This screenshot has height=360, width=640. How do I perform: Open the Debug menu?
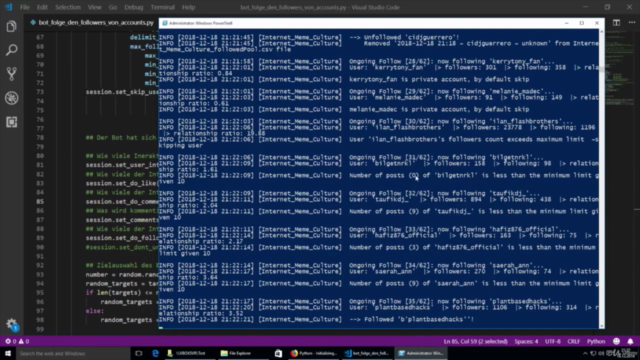tap(133, 7)
